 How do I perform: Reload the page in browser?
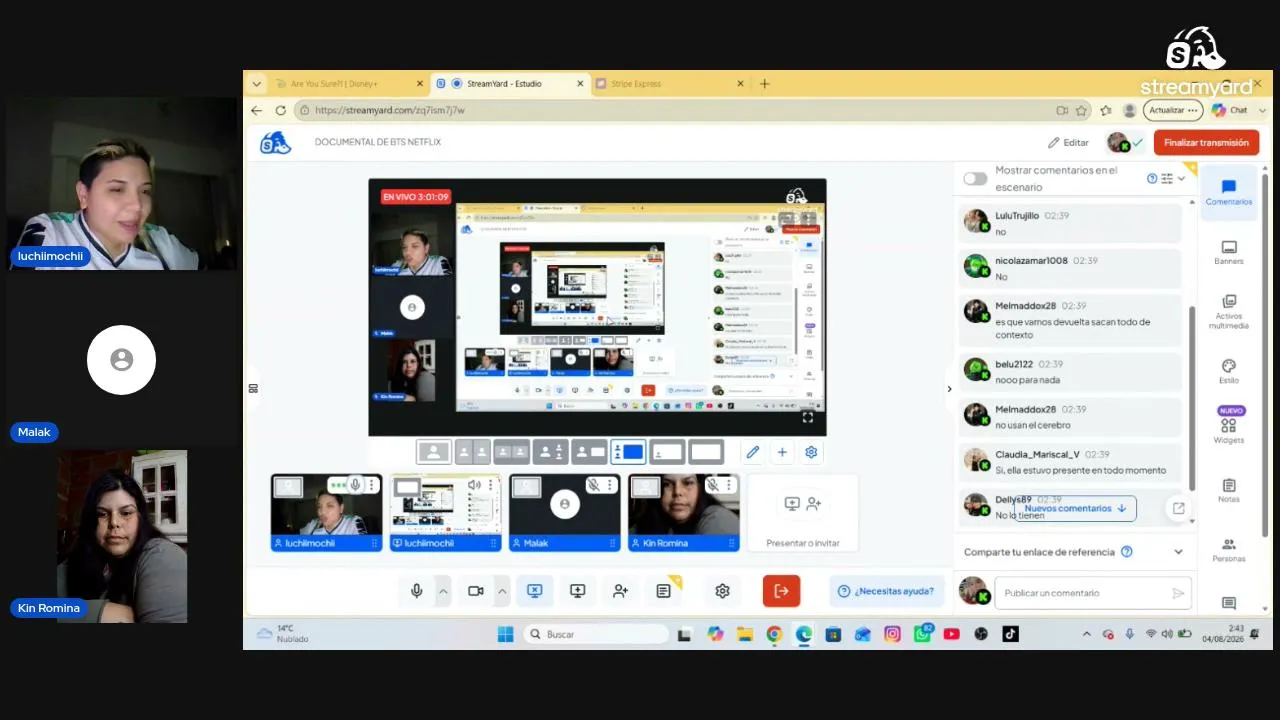pos(280,110)
